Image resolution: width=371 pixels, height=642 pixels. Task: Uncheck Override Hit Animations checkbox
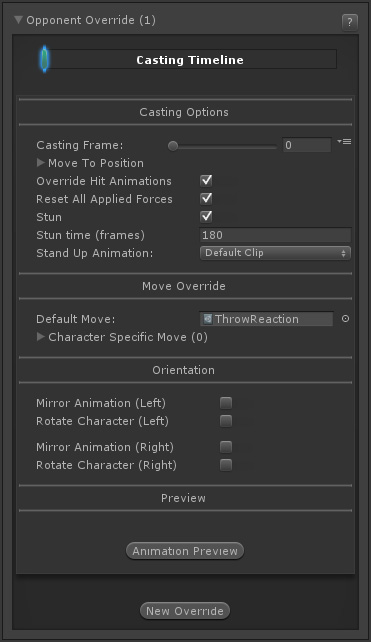tap(206, 181)
